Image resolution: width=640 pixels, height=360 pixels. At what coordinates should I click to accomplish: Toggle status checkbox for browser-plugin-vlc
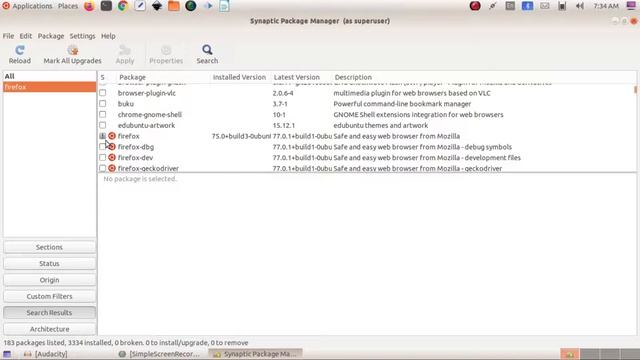tap(102, 93)
